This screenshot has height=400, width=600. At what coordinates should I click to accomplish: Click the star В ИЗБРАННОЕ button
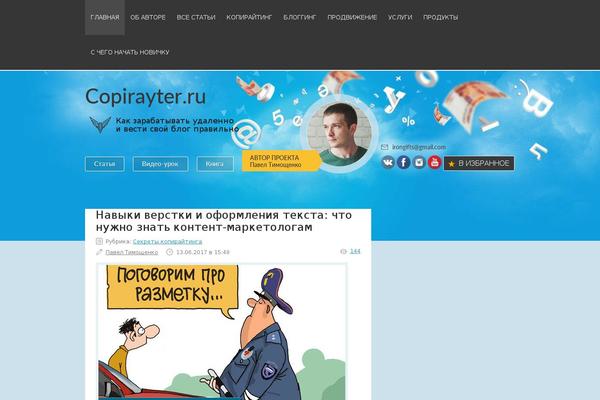pyautogui.click(x=479, y=163)
